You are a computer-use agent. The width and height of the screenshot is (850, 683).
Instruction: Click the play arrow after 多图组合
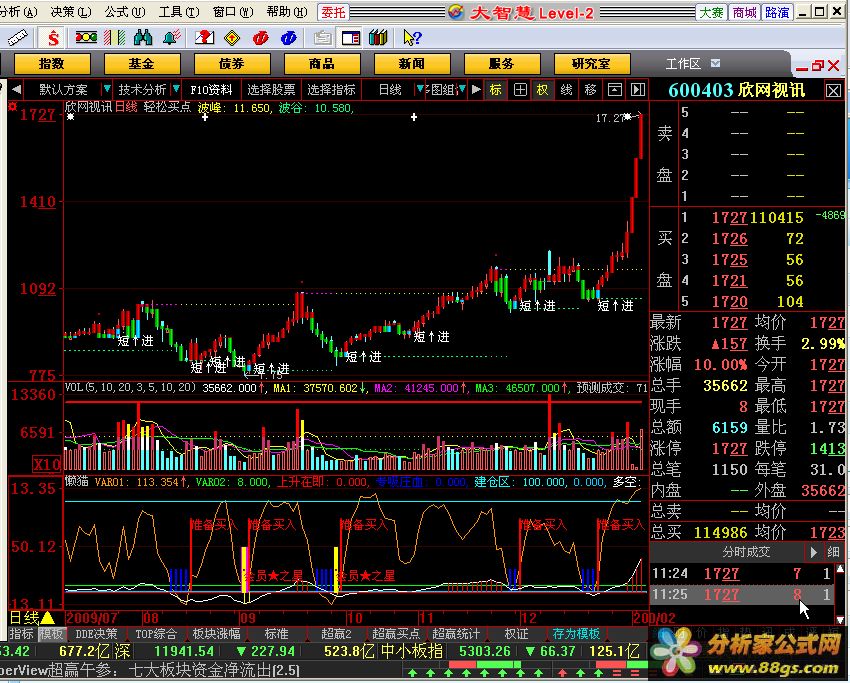(x=476, y=89)
